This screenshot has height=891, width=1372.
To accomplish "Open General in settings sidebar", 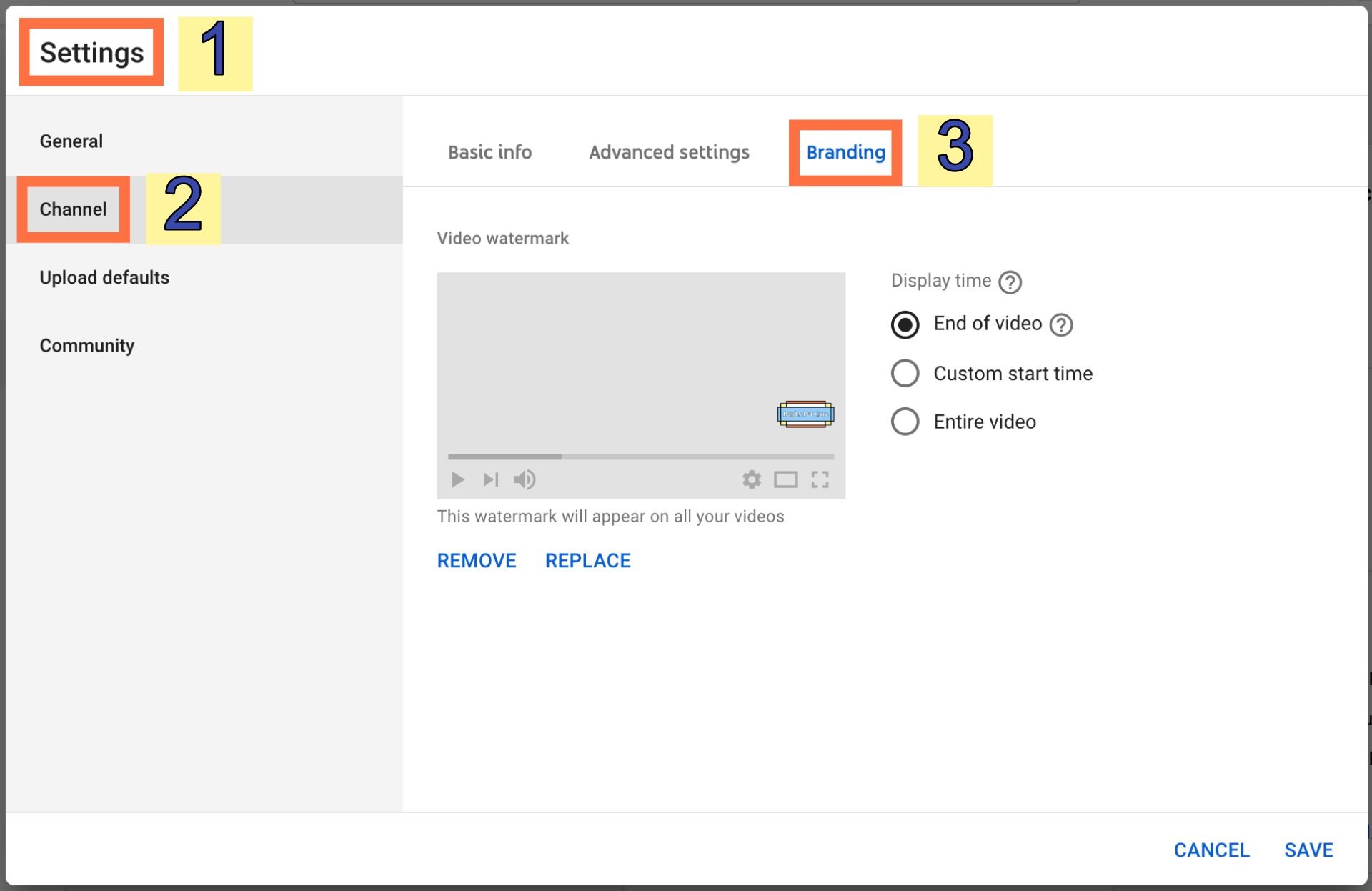I will point(71,141).
